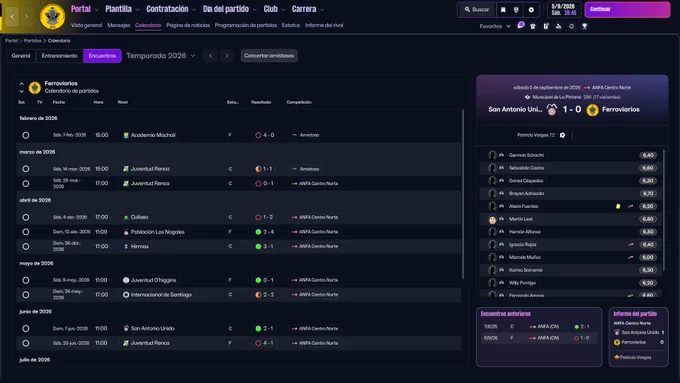This screenshot has width=680, height=383.
Task: Select radio for Juventud O'Higgins match
Action: click(x=26, y=280)
